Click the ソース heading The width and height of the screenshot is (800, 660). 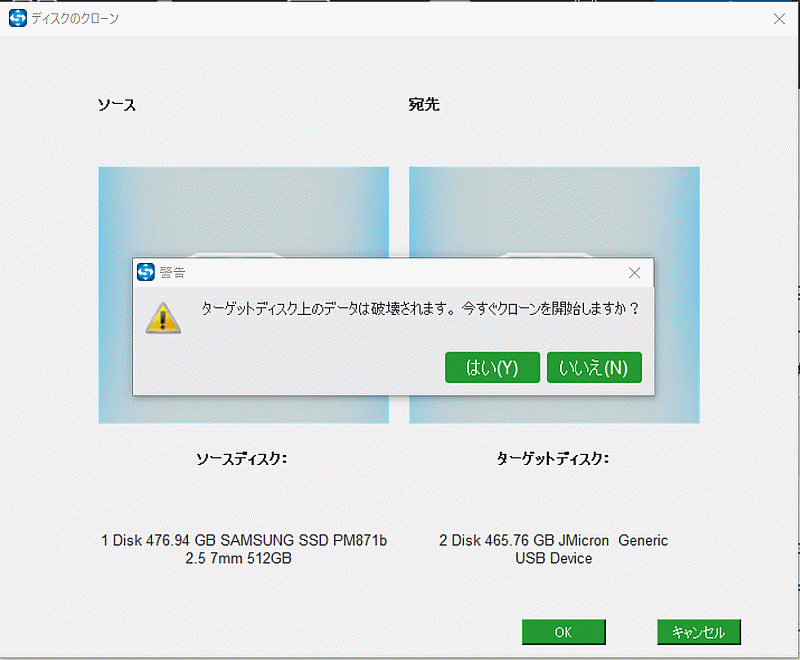(117, 105)
